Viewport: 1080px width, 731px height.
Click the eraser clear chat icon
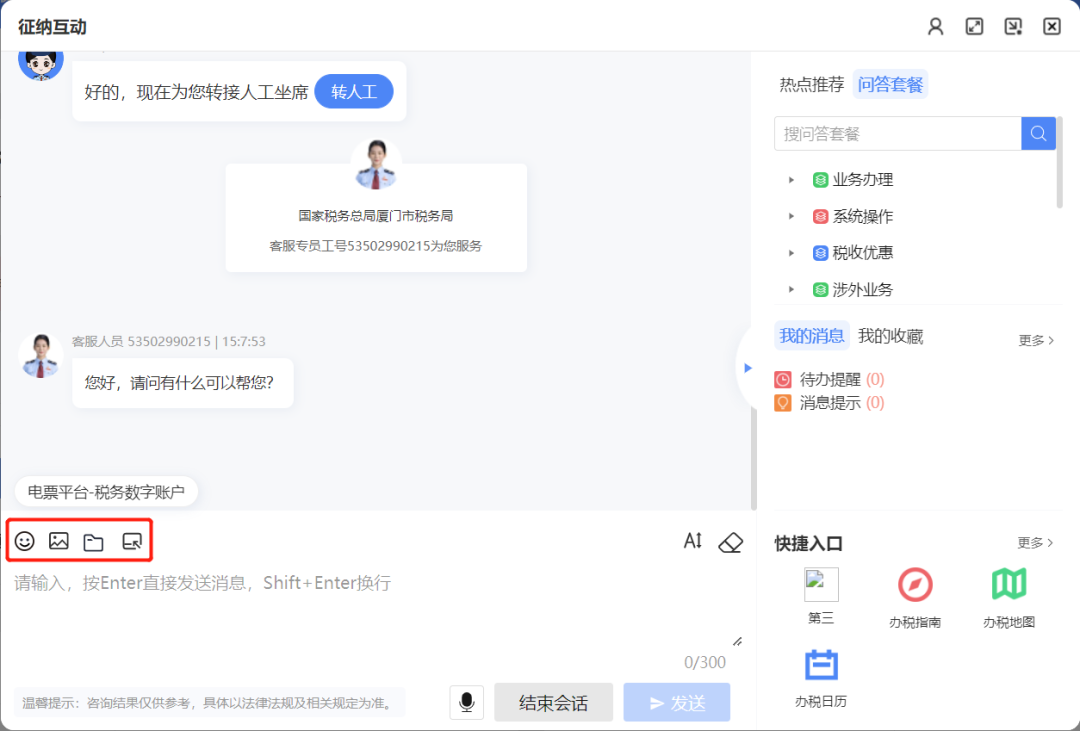point(731,542)
